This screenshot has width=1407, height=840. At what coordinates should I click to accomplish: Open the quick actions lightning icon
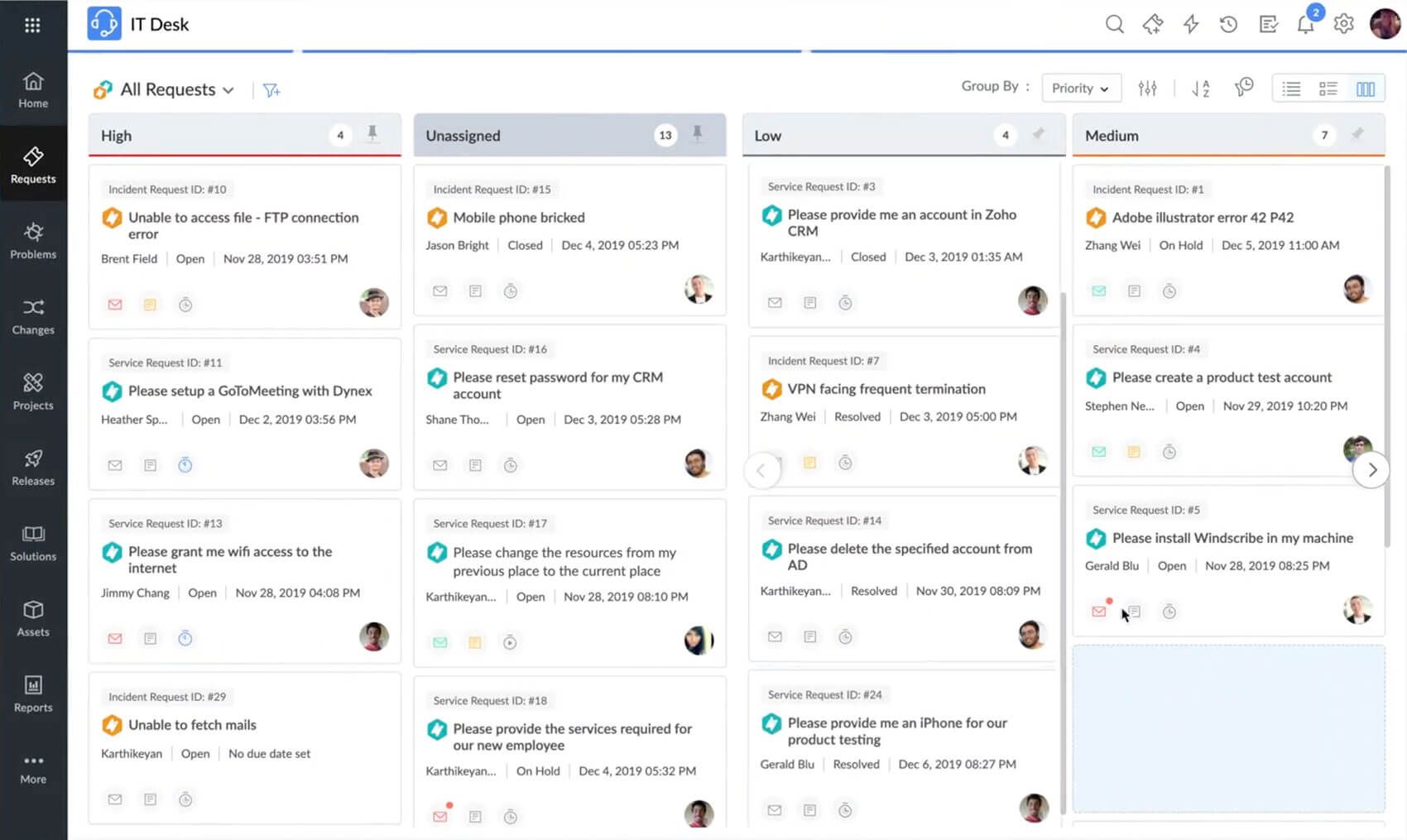coord(1191,24)
